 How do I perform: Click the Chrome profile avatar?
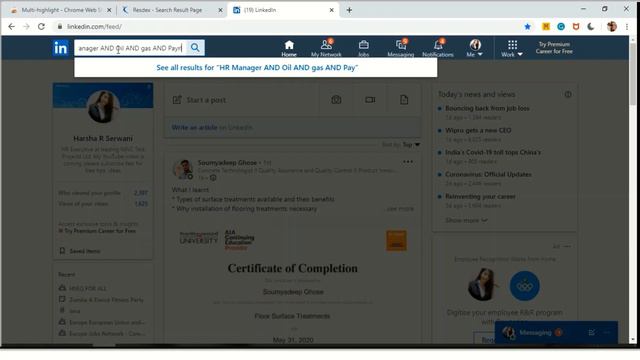(x=611, y=27)
